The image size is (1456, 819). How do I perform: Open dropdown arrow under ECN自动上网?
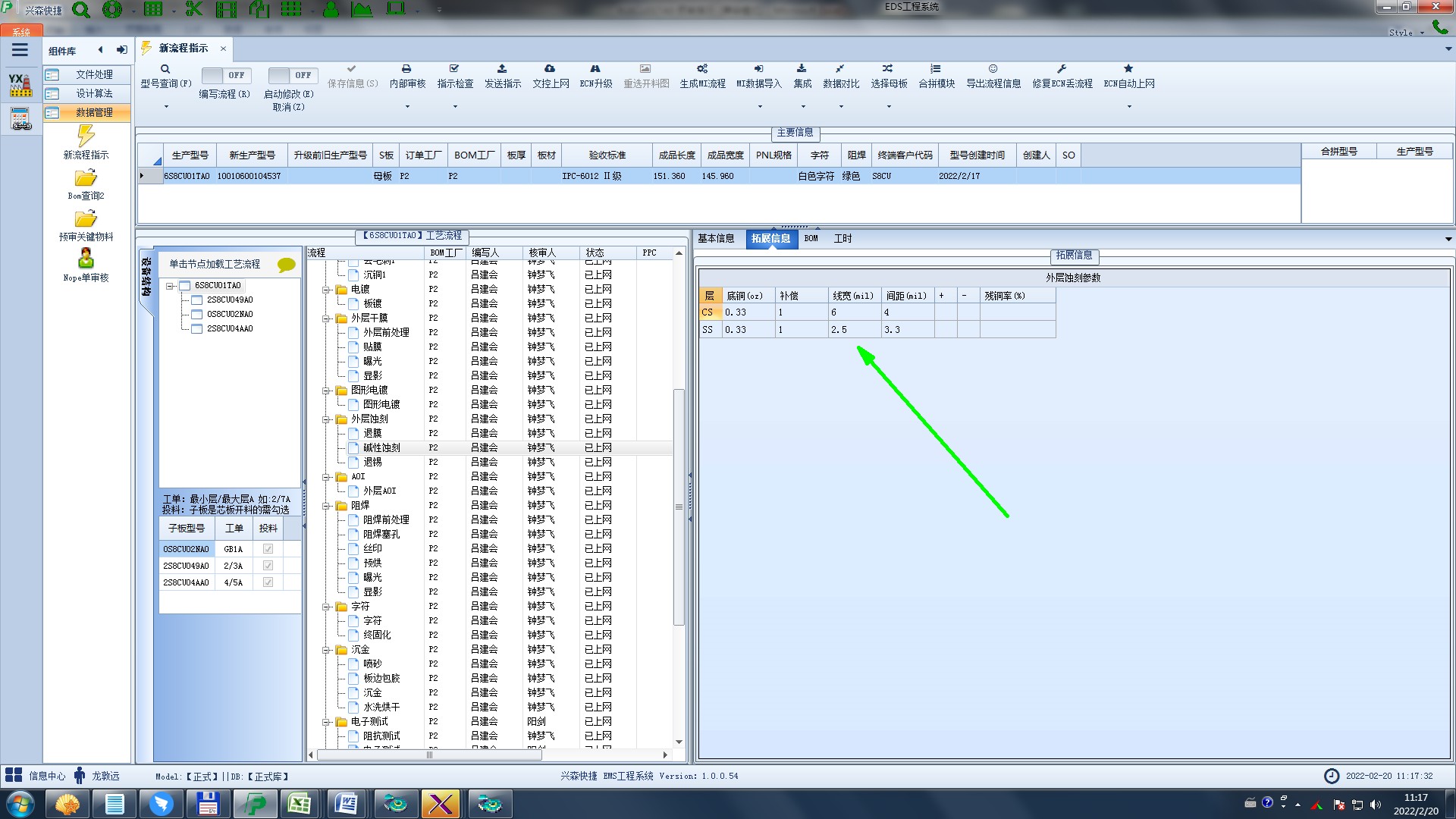[x=1129, y=106]
